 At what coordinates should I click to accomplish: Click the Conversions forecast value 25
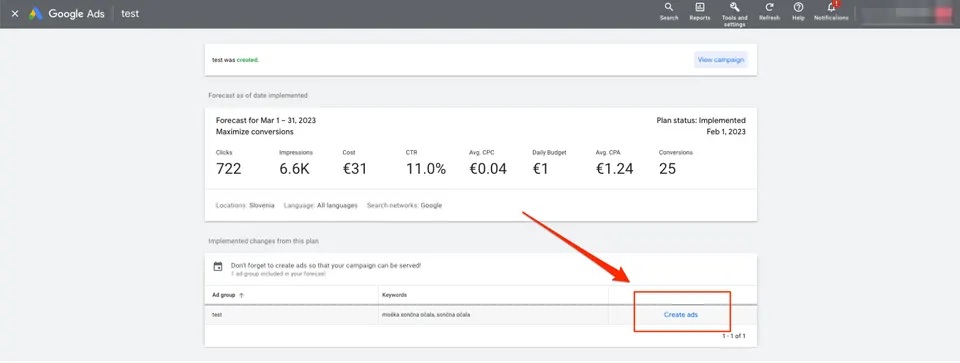(x=667, y=169)
